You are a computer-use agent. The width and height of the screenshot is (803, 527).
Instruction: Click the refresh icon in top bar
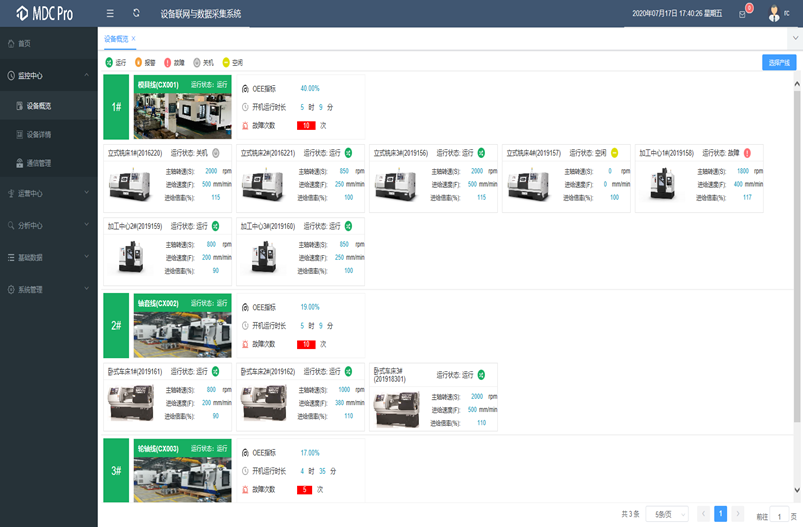136,14
